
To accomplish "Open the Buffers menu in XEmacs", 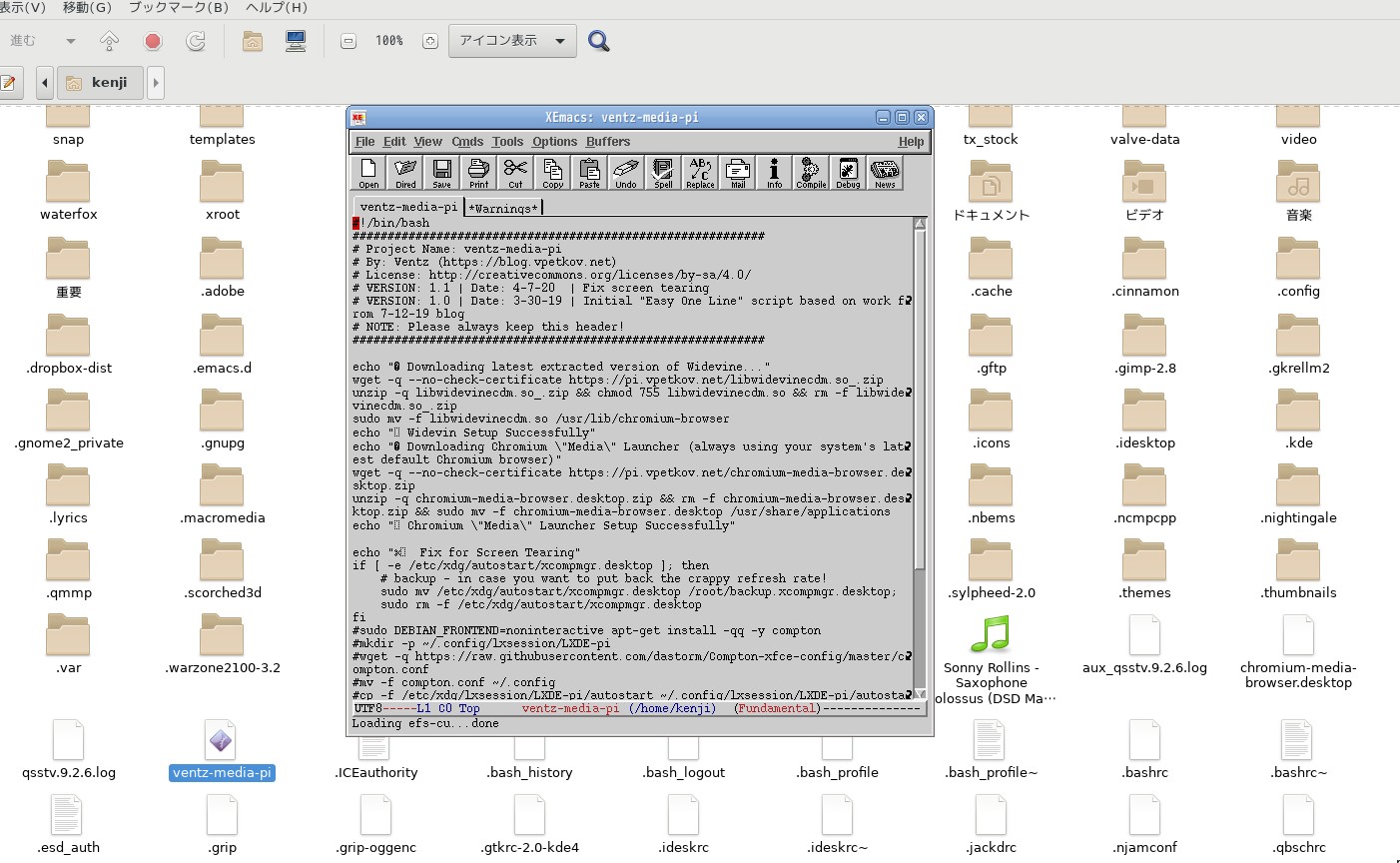I will [x=608, y=142].
